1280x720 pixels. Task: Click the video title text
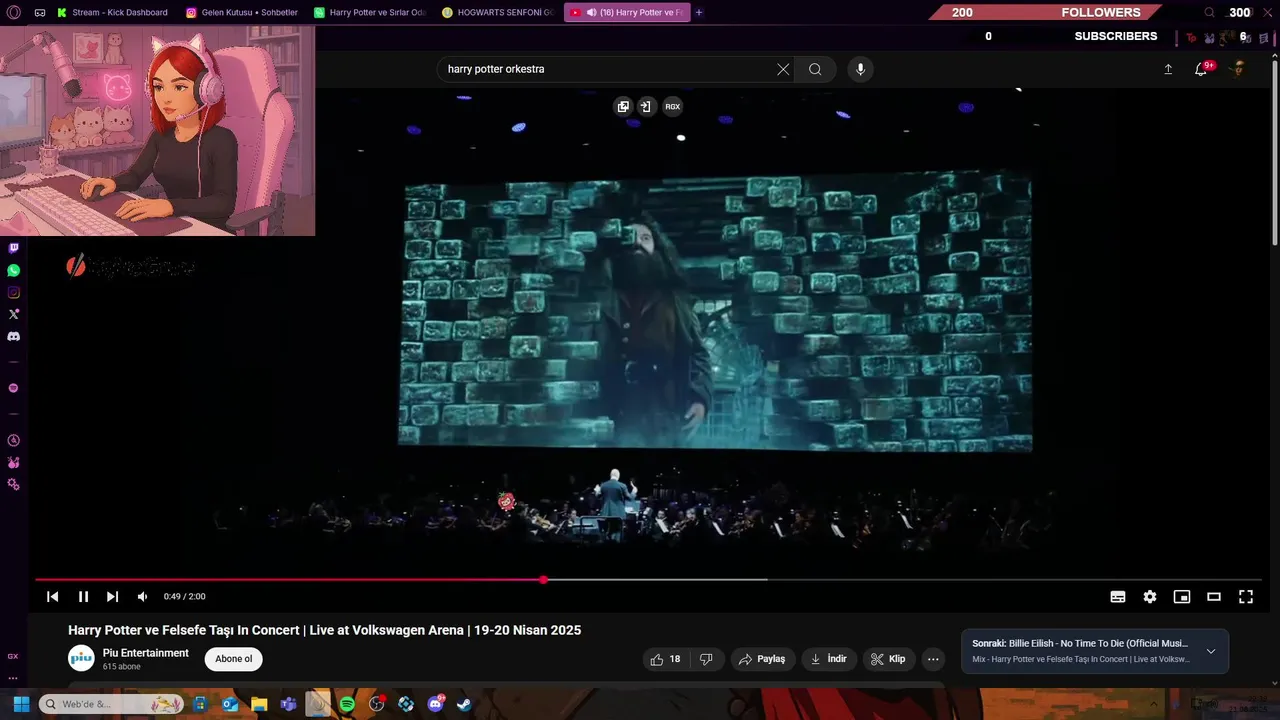324,630
